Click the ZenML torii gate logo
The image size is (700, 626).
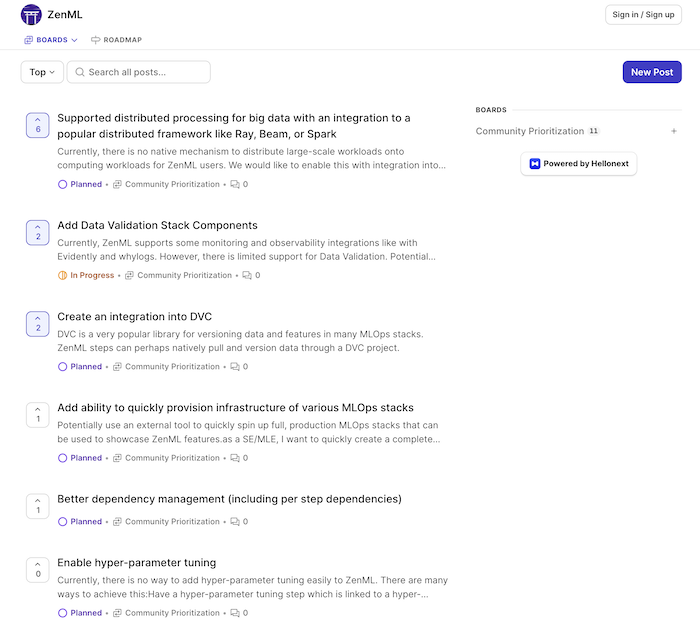[31, 15]
